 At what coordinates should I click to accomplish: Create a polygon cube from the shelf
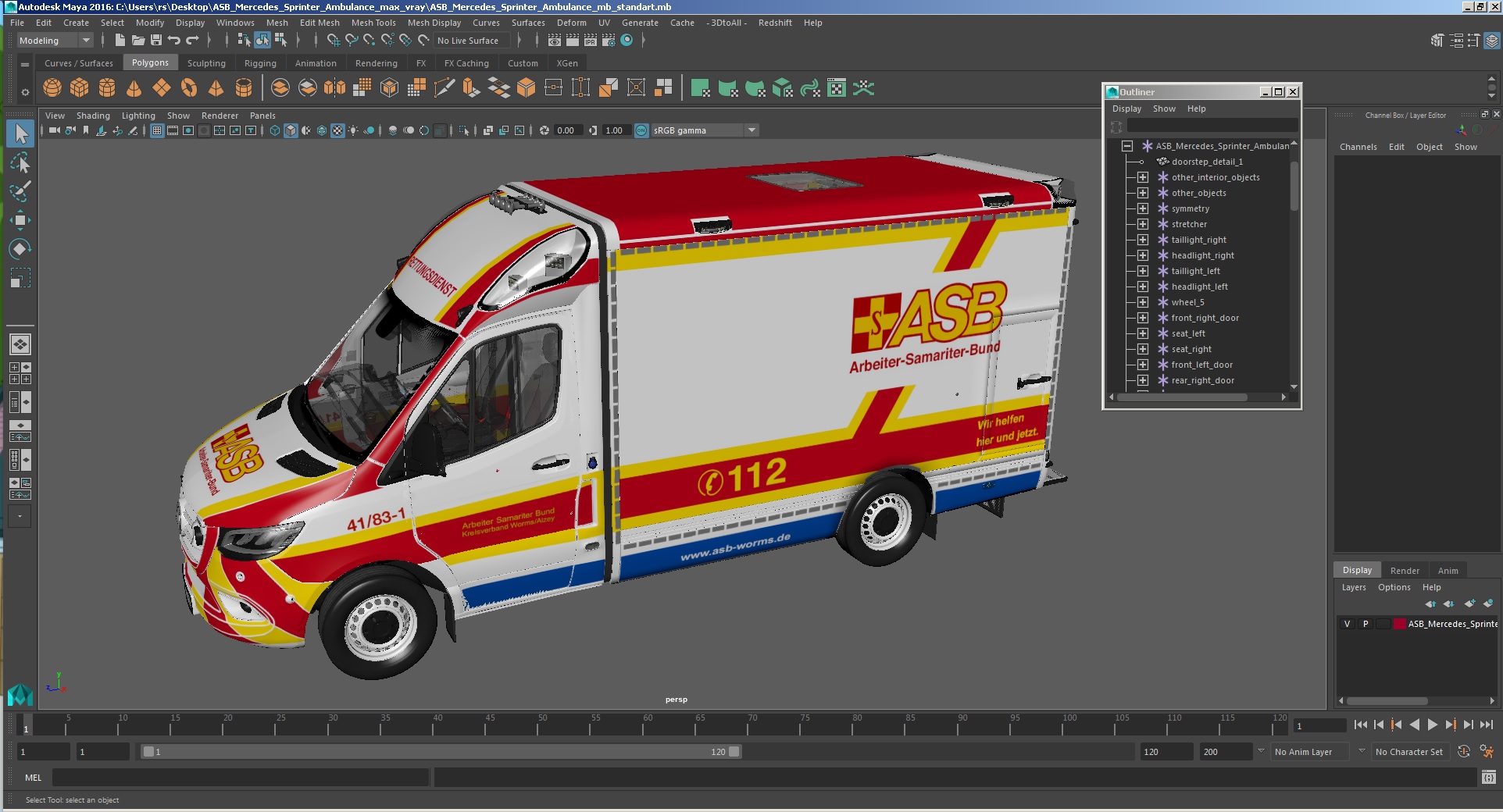[80, 88]
